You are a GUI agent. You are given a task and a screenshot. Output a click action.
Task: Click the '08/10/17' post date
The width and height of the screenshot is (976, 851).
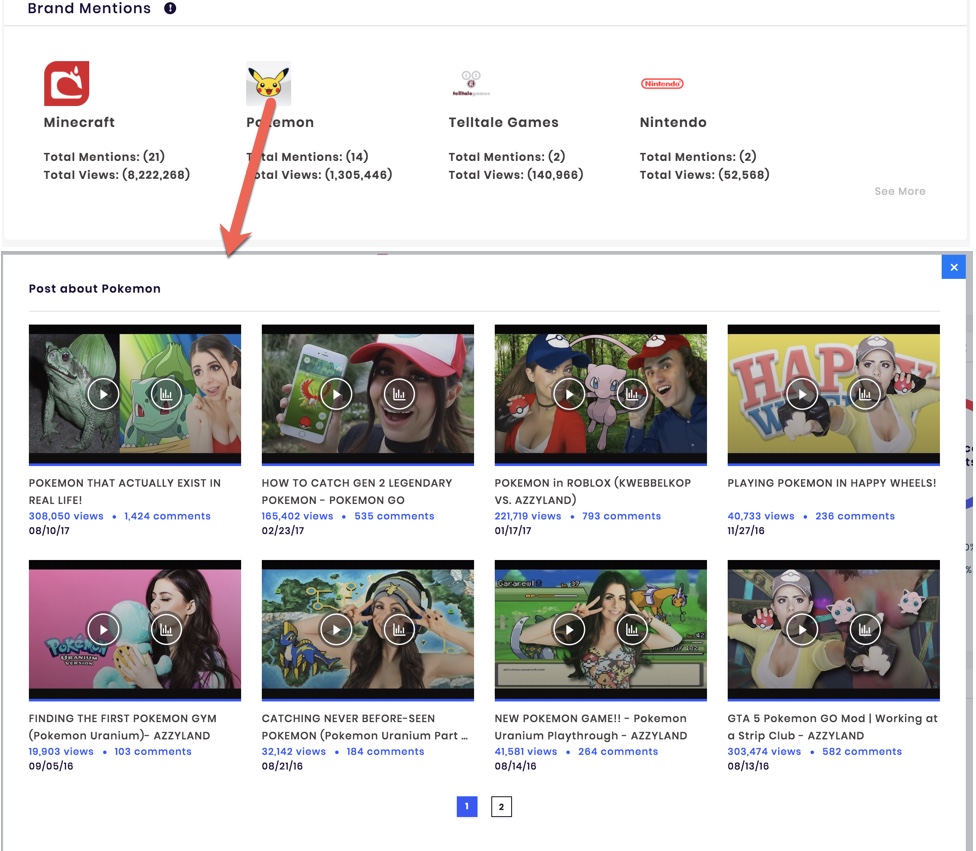(x=49, y=530)
